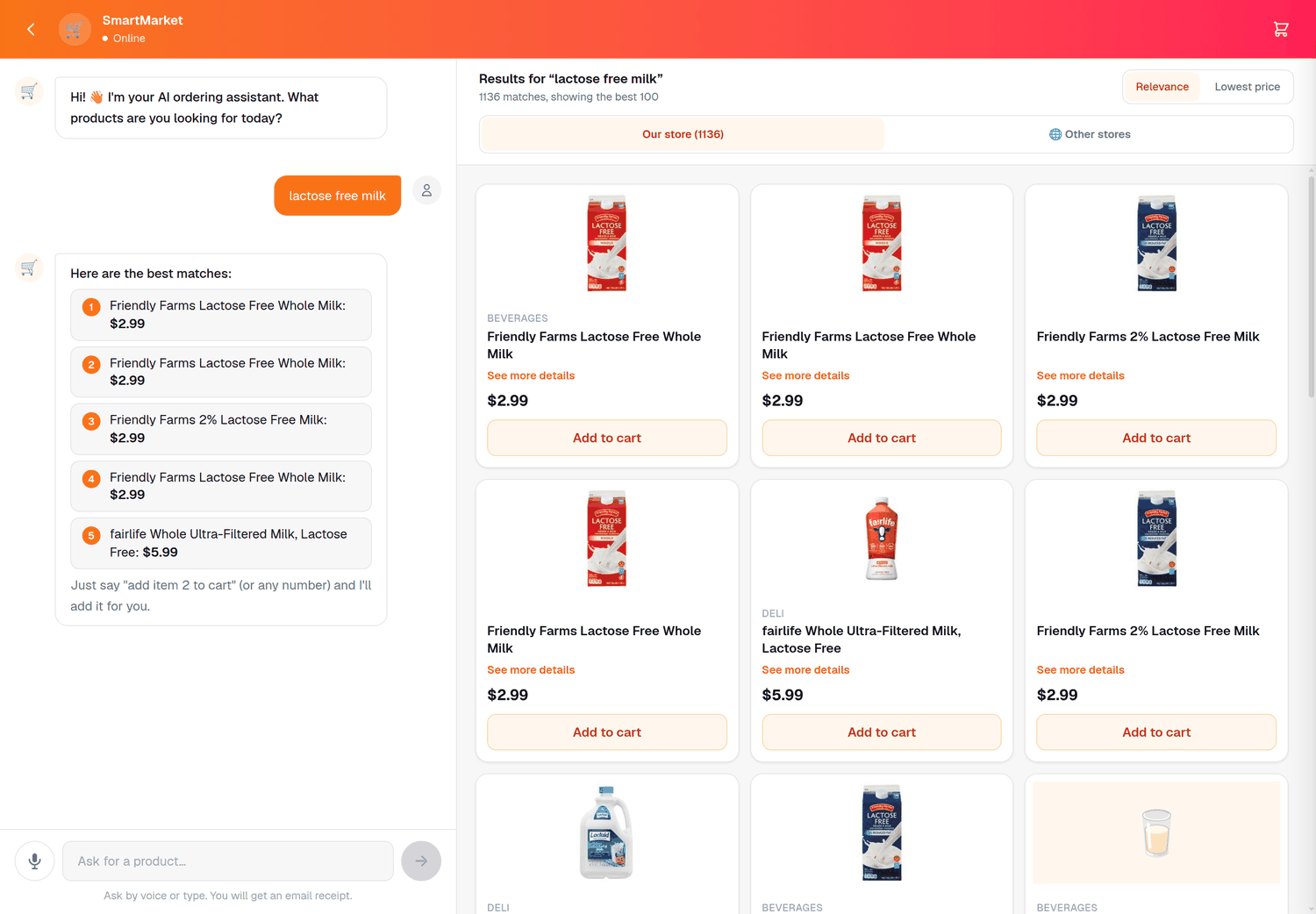
Task: Click the "Just say add item 2 to cart" hint
Action: 221,596
